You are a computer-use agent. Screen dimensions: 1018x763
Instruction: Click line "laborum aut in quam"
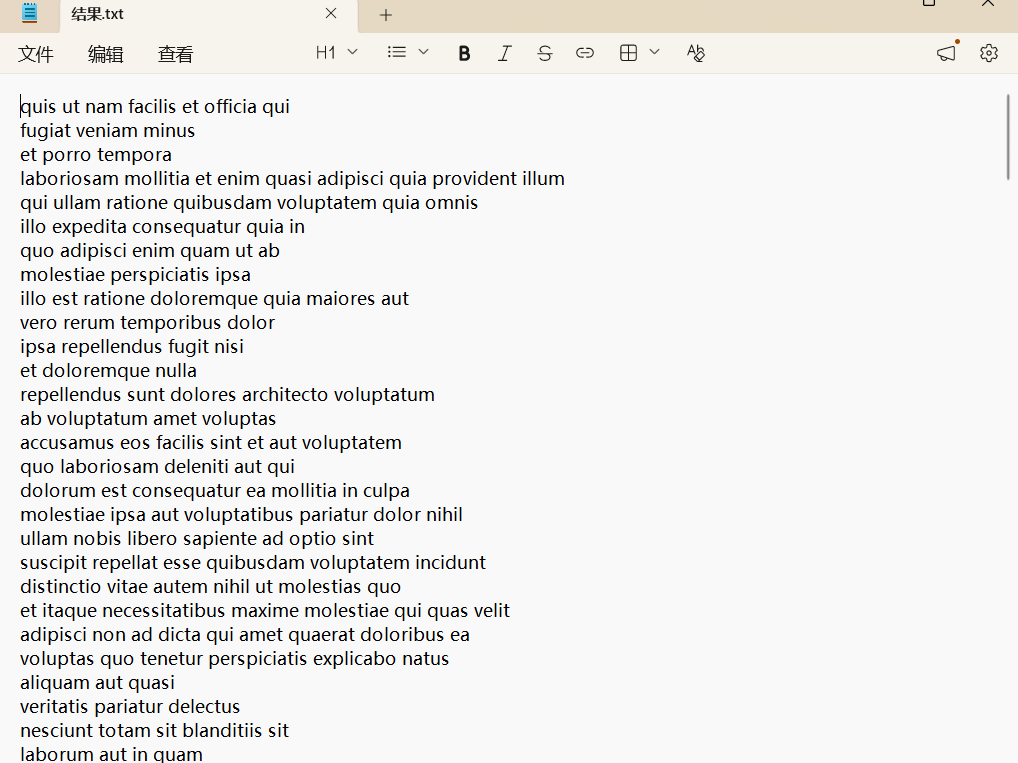pyautogui.click(x=111, y=754)
